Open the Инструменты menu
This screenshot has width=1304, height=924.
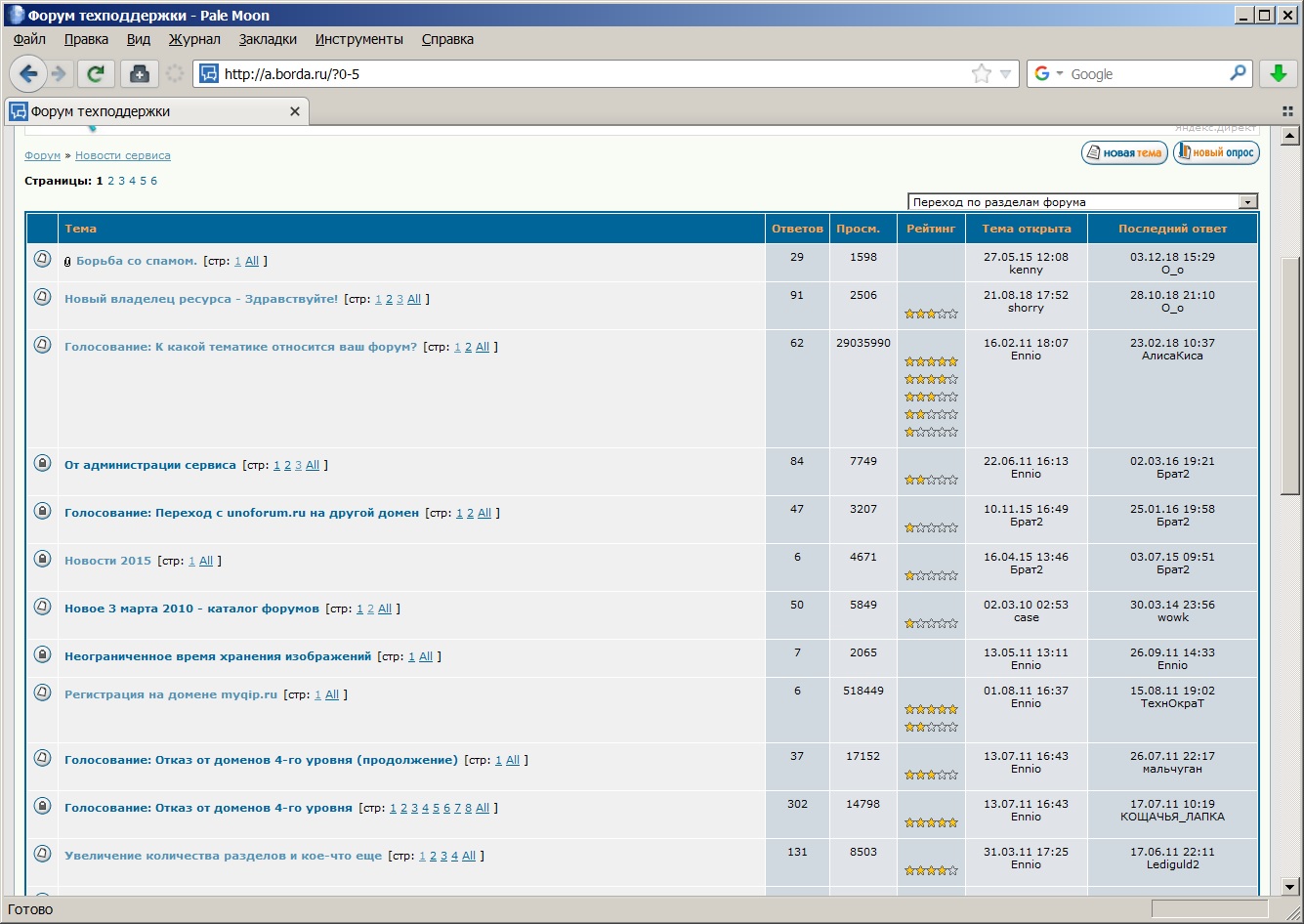pyautogui.click(x=358, y=39)
